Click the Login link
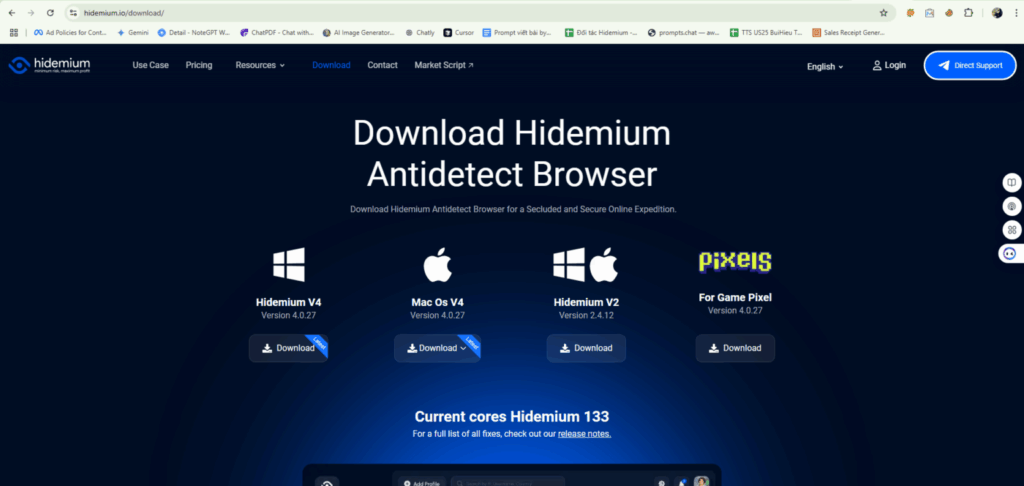 click(x=889, y=65)
